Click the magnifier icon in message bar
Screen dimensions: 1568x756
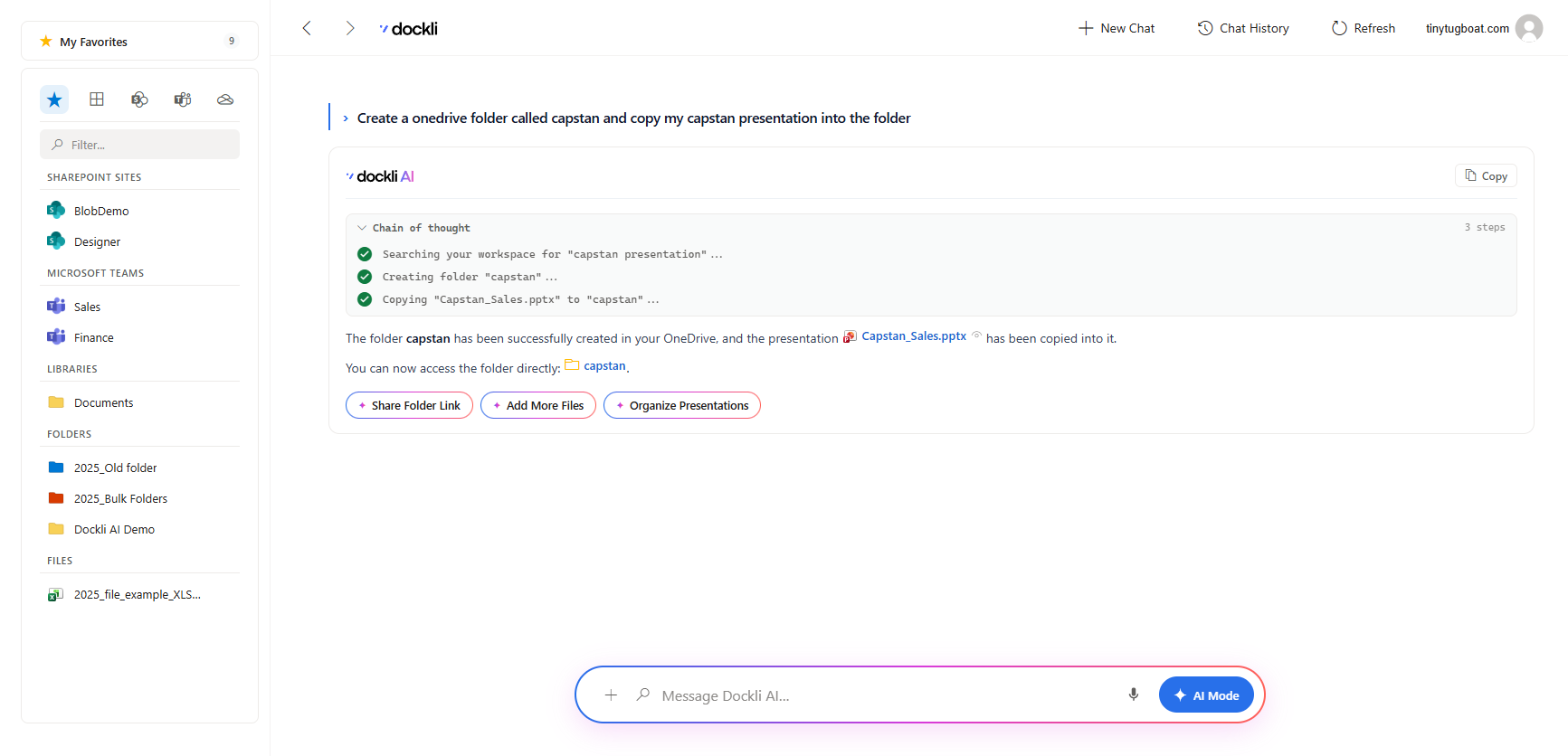click(x=643, y=695)
